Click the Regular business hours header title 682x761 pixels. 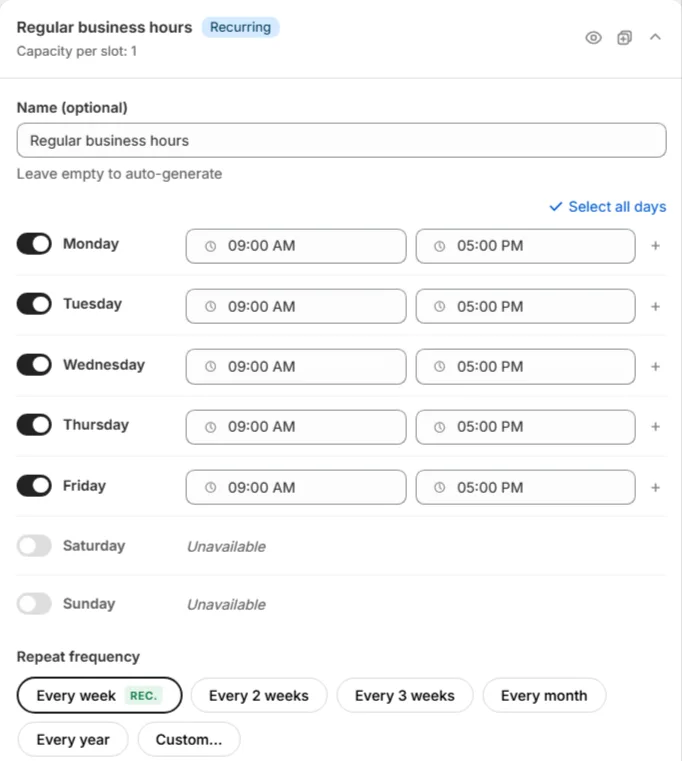(104, 27)
